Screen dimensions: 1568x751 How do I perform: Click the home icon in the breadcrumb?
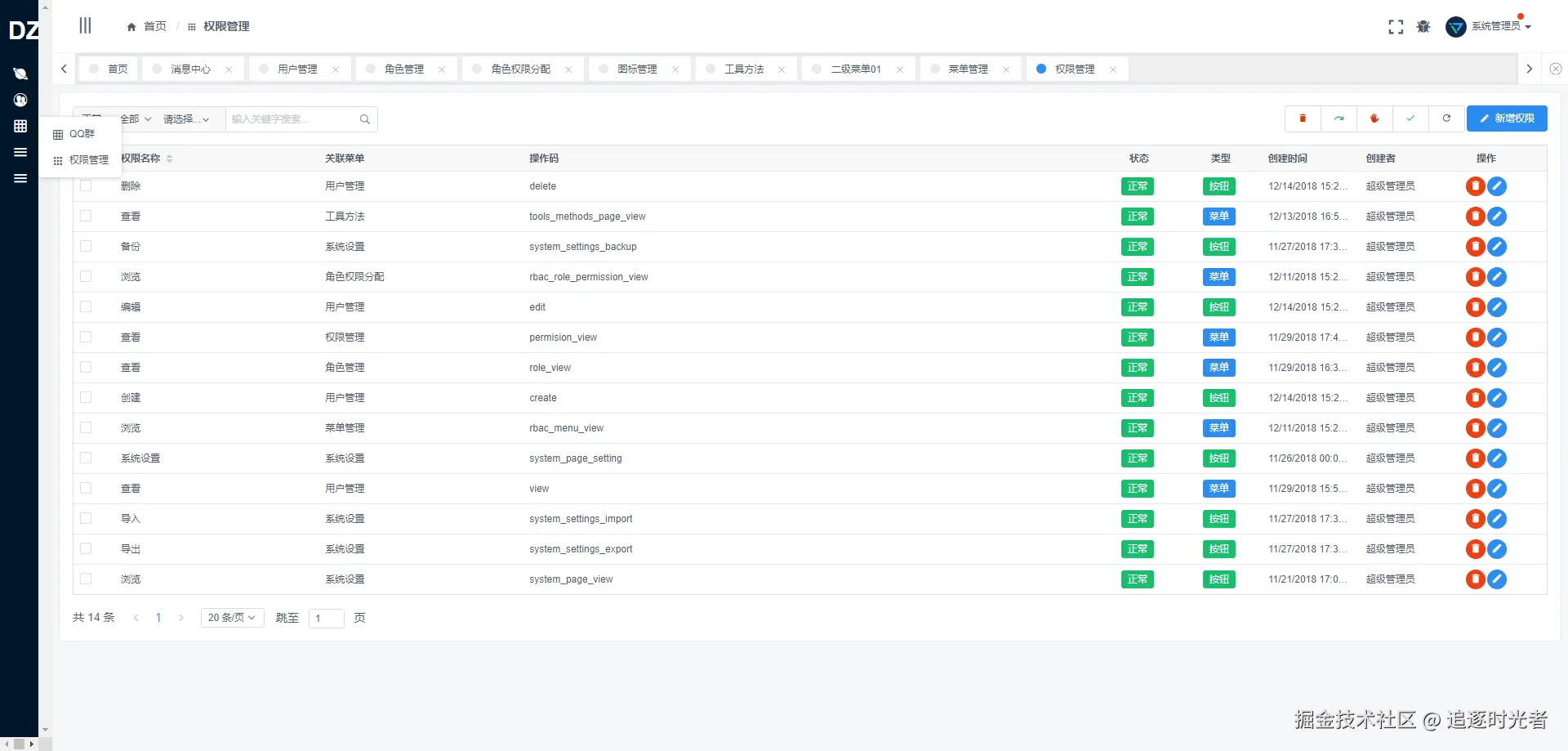pos(131,27)
